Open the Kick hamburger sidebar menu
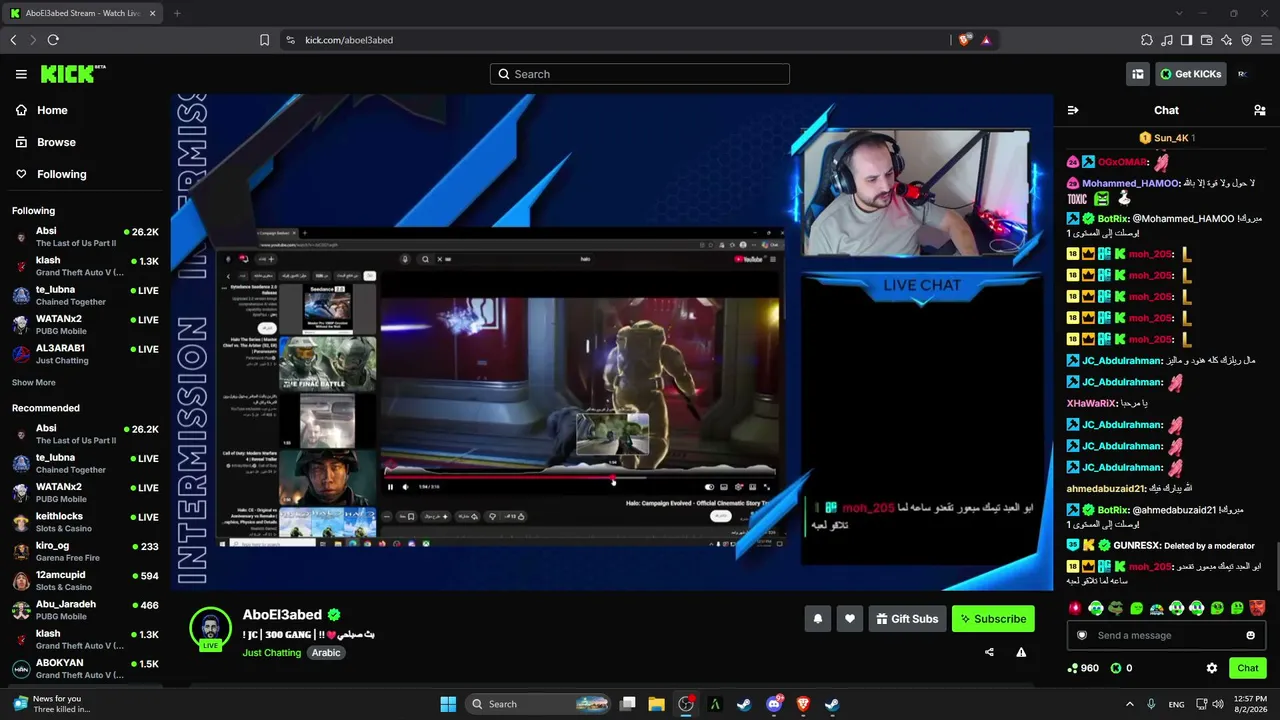Image resolution: width=1280 pixels, height=720 pixels. pos(21,74)
